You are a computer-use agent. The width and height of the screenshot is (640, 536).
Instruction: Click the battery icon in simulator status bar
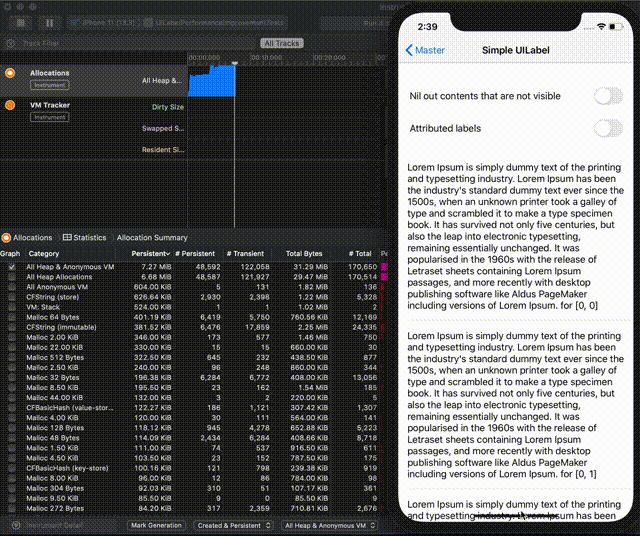[x=616, y=27]
